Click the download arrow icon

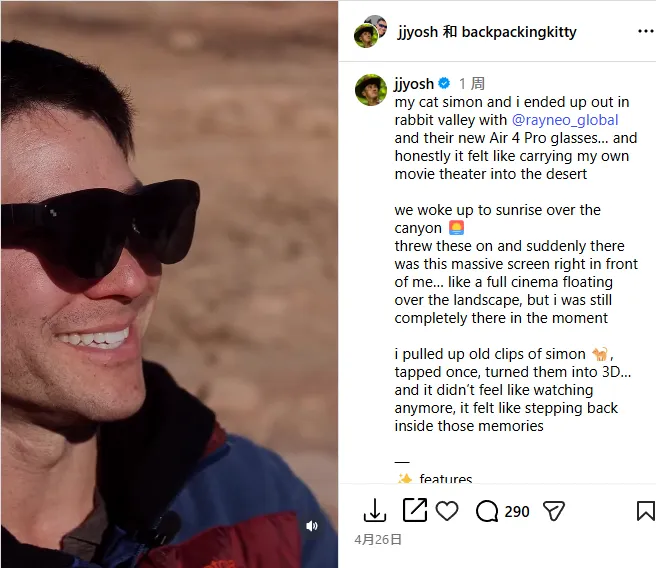374,510
